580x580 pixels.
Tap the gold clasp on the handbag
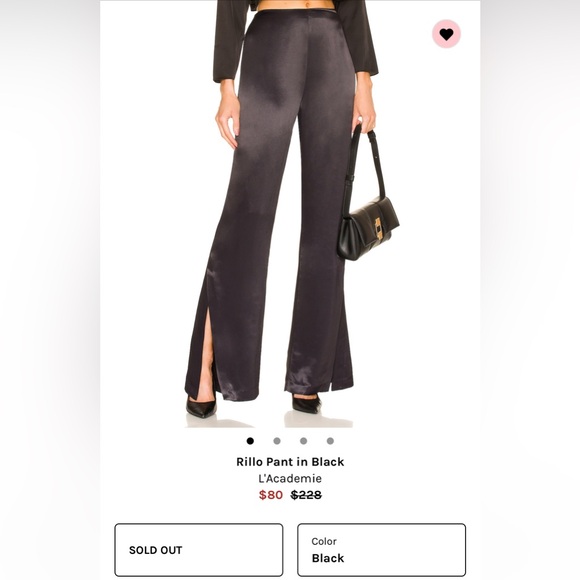(x=378, y=228)
